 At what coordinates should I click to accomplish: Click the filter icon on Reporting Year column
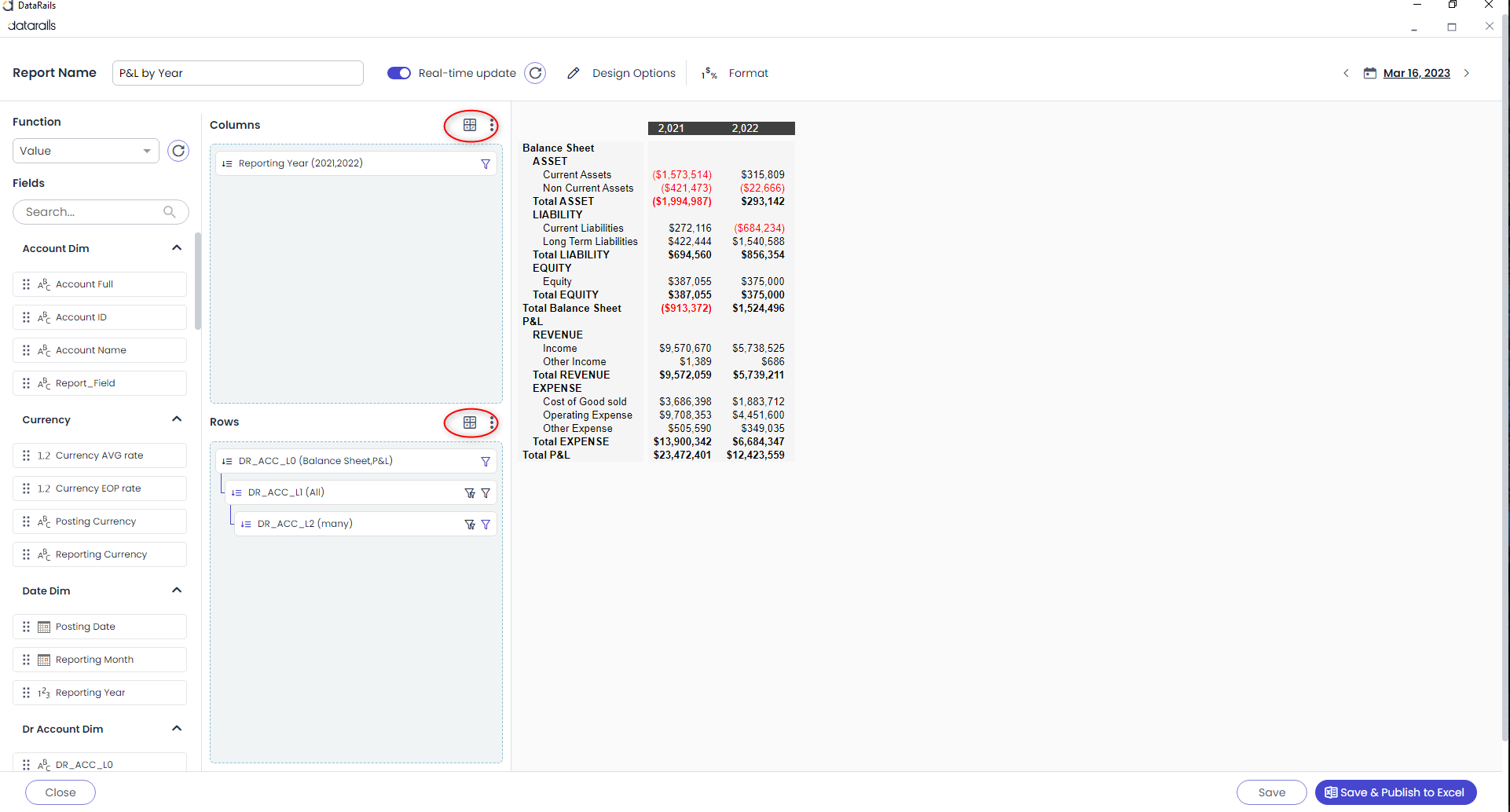tap(486, 163)
